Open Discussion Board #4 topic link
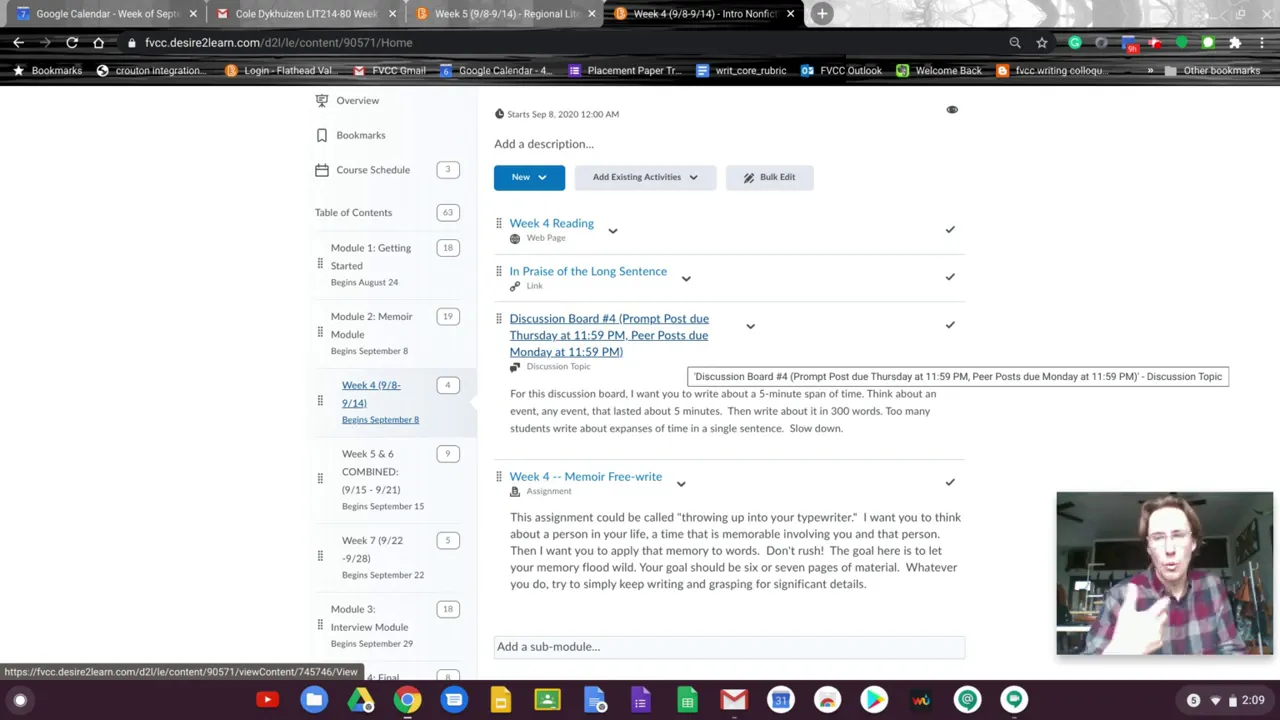The height and width of the screenshot is (720, 1280). click(x=609, y=335)
